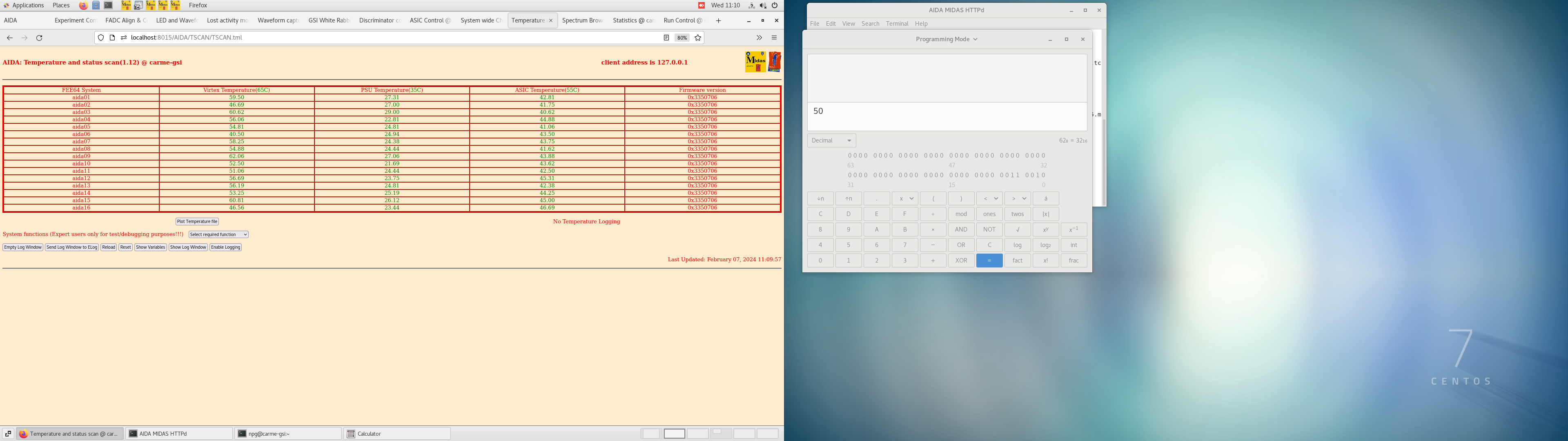Open the Terminal menu in AIDA MIDAS HTTPd
1568x441 pixels.
[x=897, y=24]
